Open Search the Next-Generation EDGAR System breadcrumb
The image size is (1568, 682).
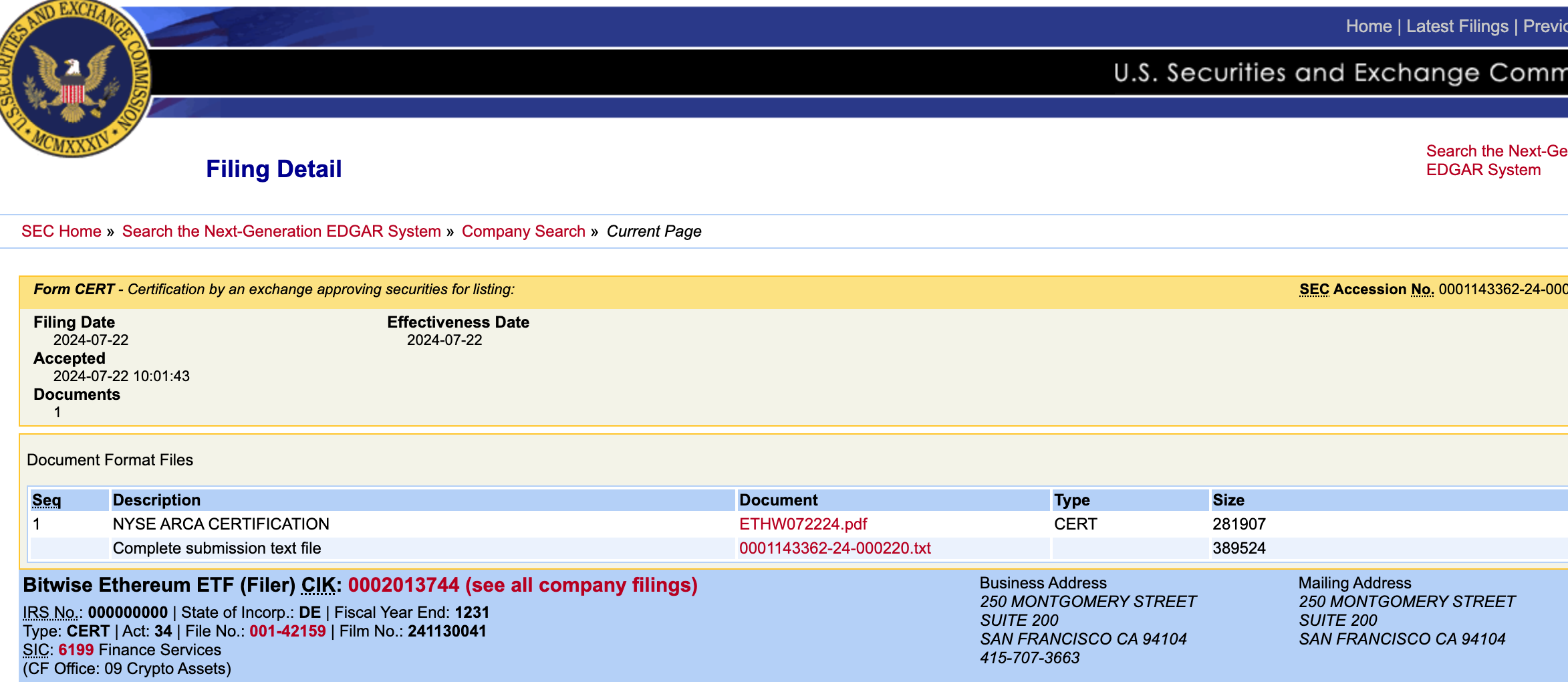(281, 231)
